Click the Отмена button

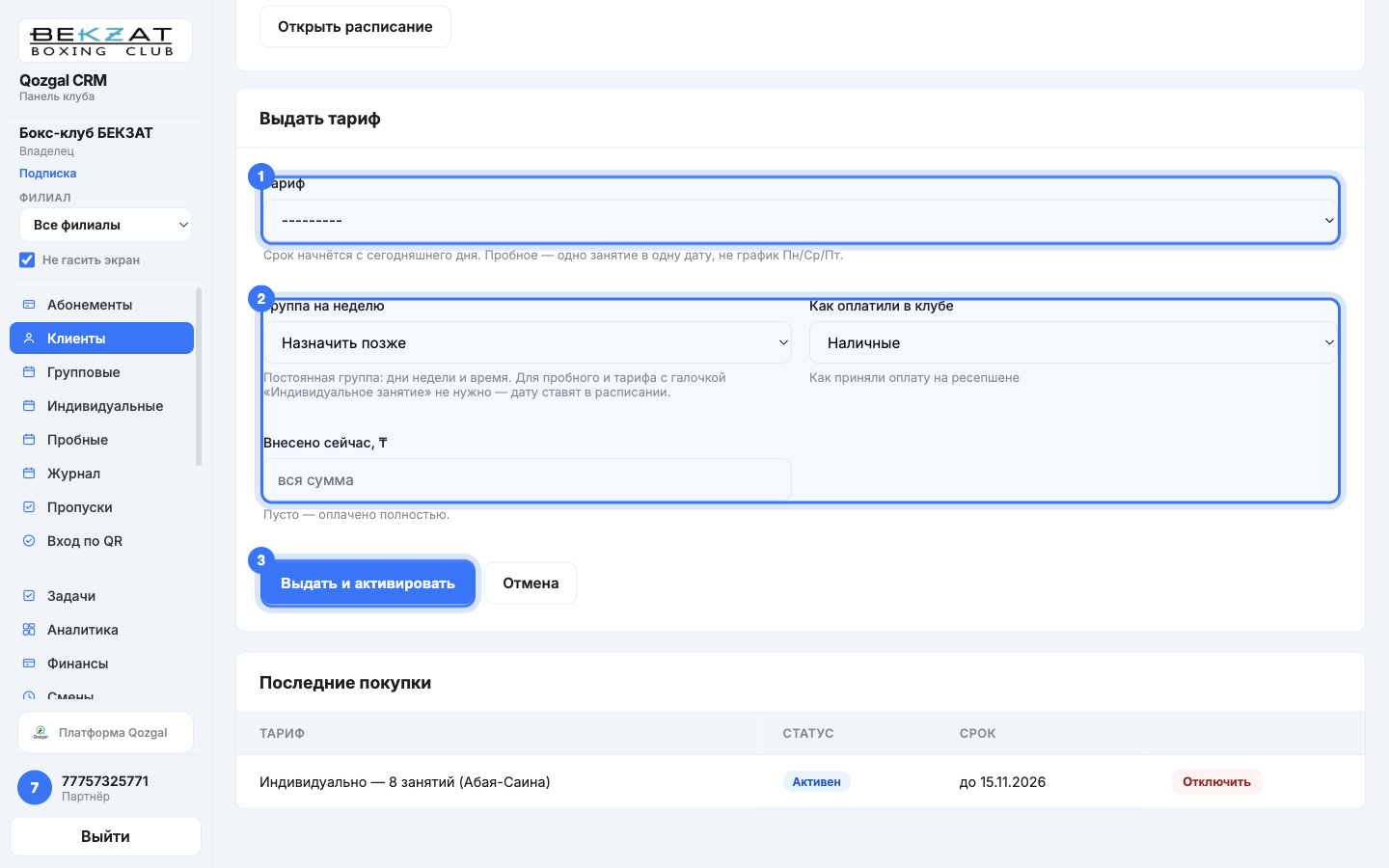point(531,583)
